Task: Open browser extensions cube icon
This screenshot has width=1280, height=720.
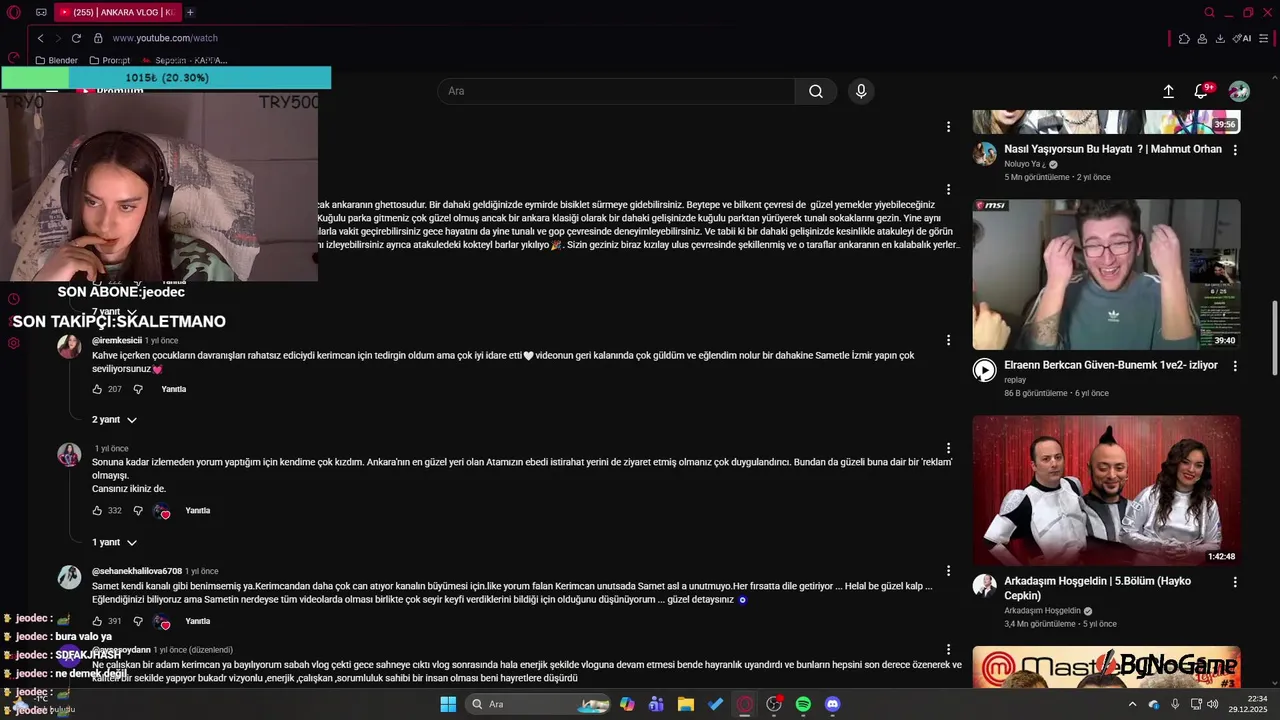Action: (1184, 39)
